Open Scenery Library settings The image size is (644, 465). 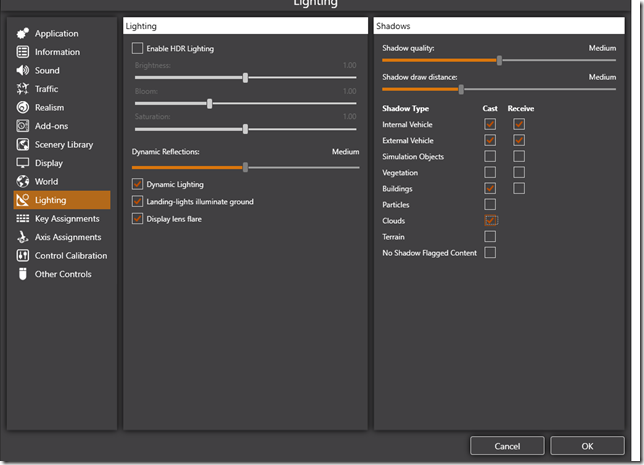(64, 144)
